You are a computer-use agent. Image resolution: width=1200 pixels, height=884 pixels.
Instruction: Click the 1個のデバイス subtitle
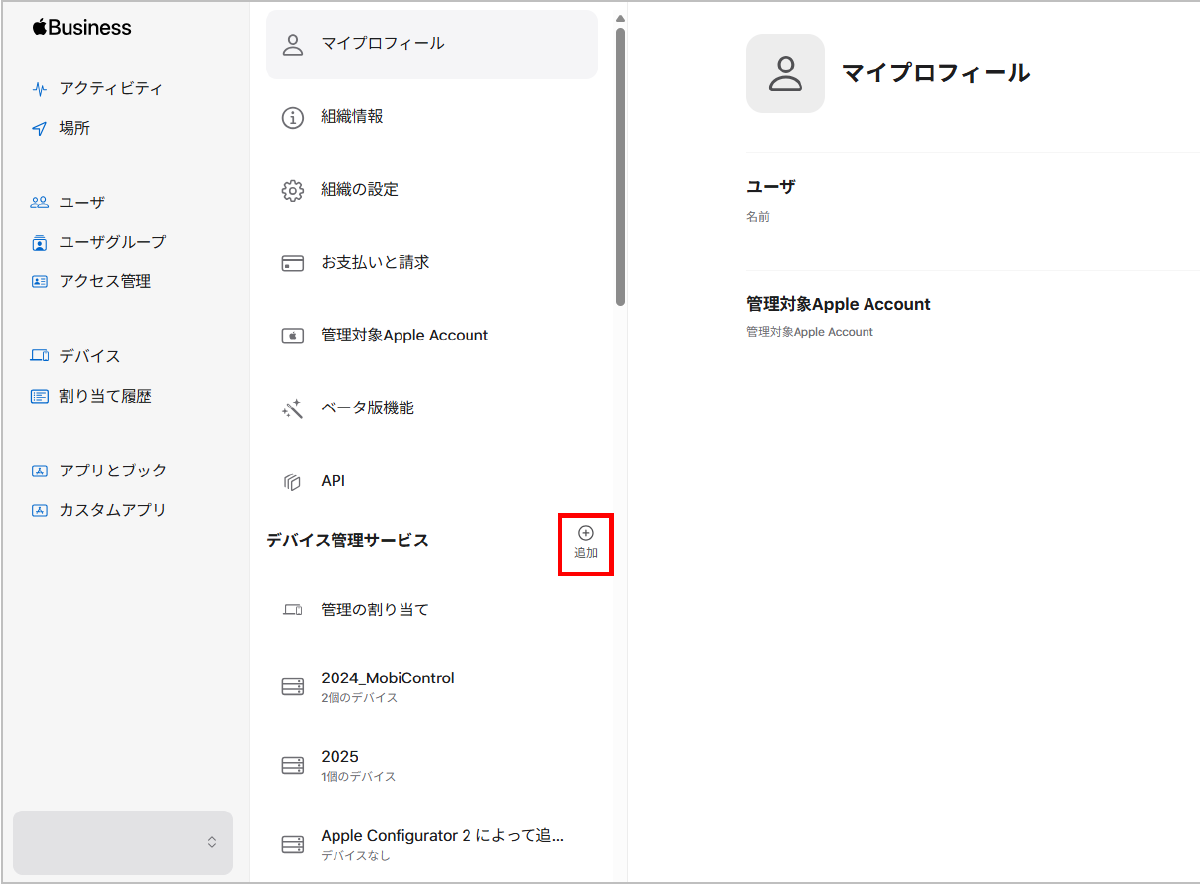[x=359, y=777]
